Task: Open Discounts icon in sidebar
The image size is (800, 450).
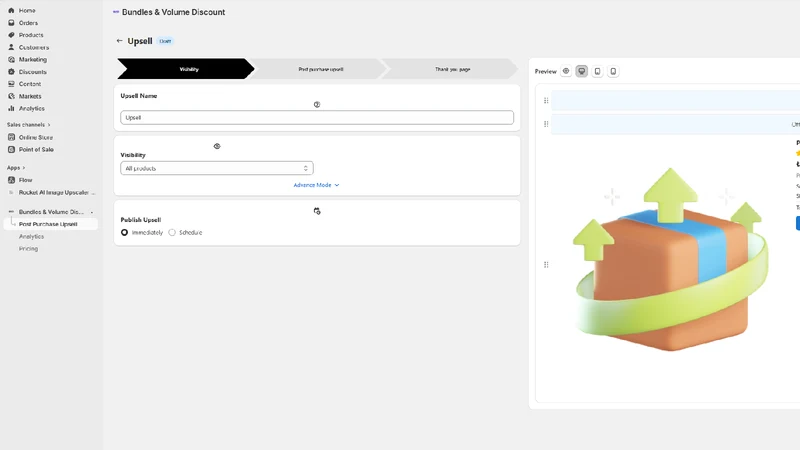Action: (11, 71)
